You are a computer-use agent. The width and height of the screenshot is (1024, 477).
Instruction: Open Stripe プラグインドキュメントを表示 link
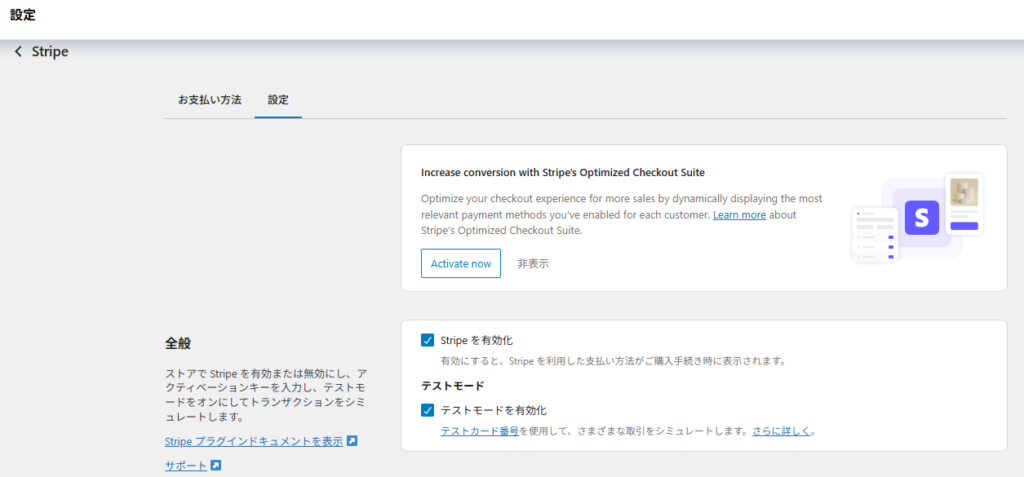(x=253, y=441)
